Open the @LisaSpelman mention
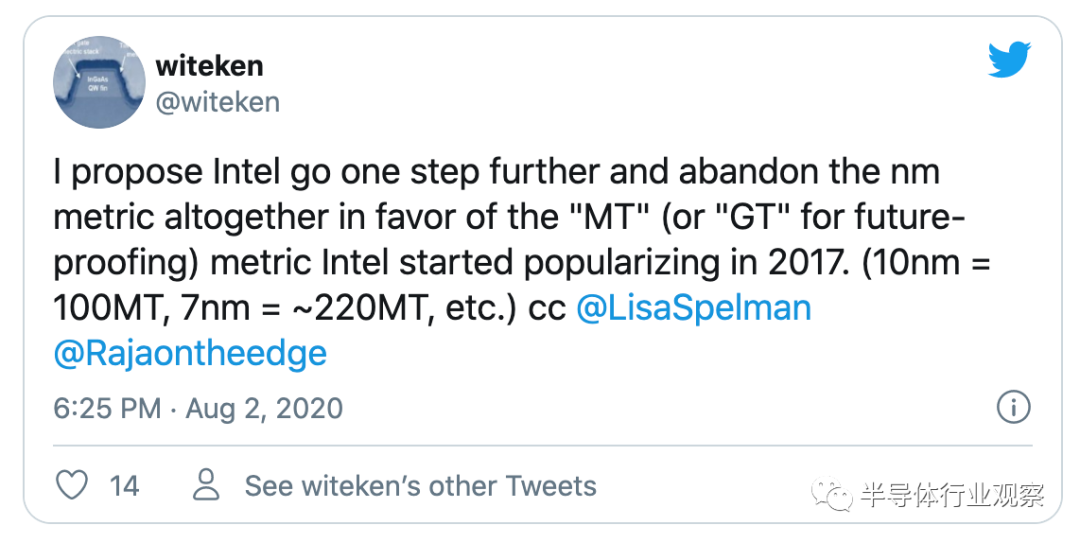The height and width of the screenshot is (543, 1080). coord(694,308)
